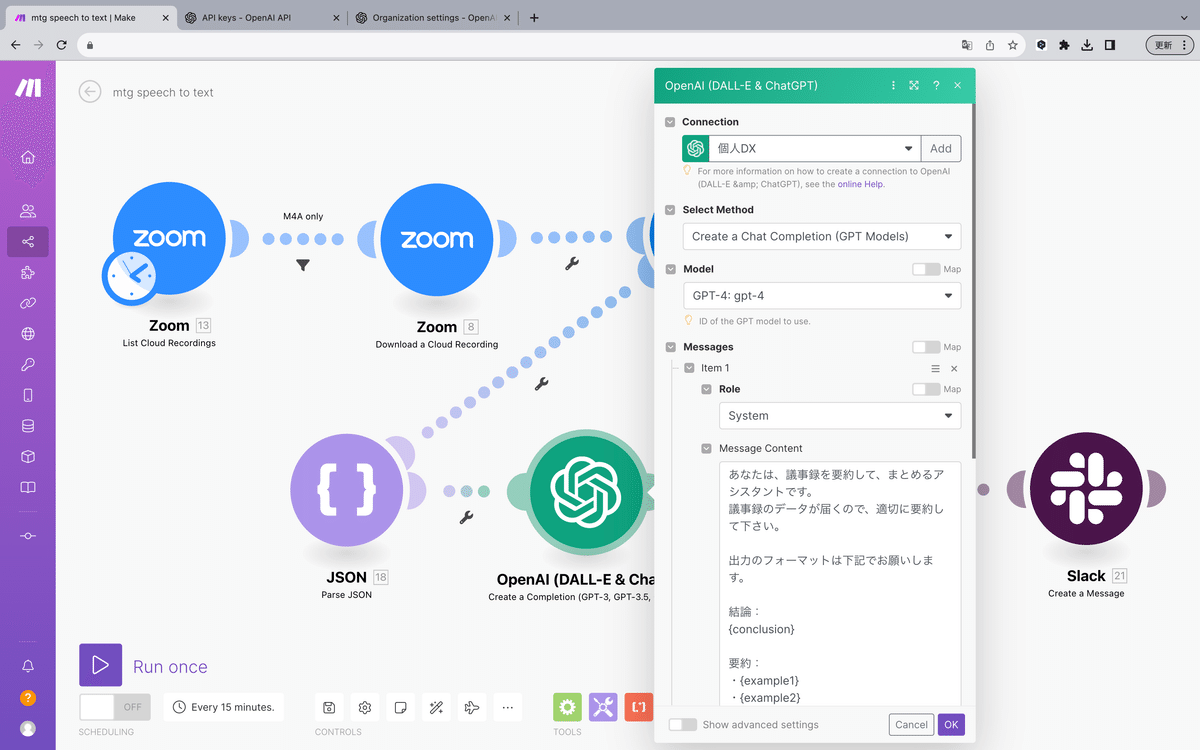Open the Scenarios share icon in sidebar

[x=27, y=242]
